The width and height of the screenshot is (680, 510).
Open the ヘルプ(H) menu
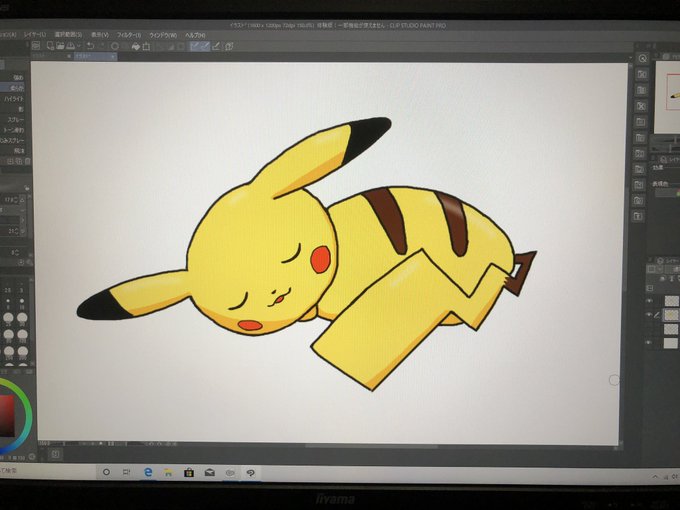pyautogui.click(x=195, y=35)
